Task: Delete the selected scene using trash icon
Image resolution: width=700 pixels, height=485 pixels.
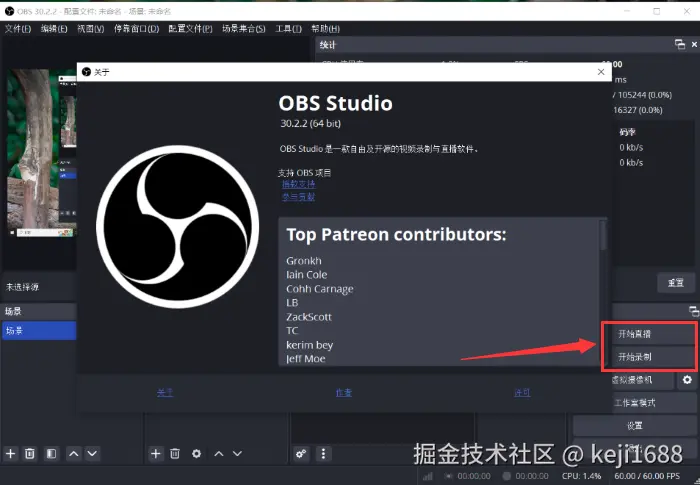Action: click(30, 454)
